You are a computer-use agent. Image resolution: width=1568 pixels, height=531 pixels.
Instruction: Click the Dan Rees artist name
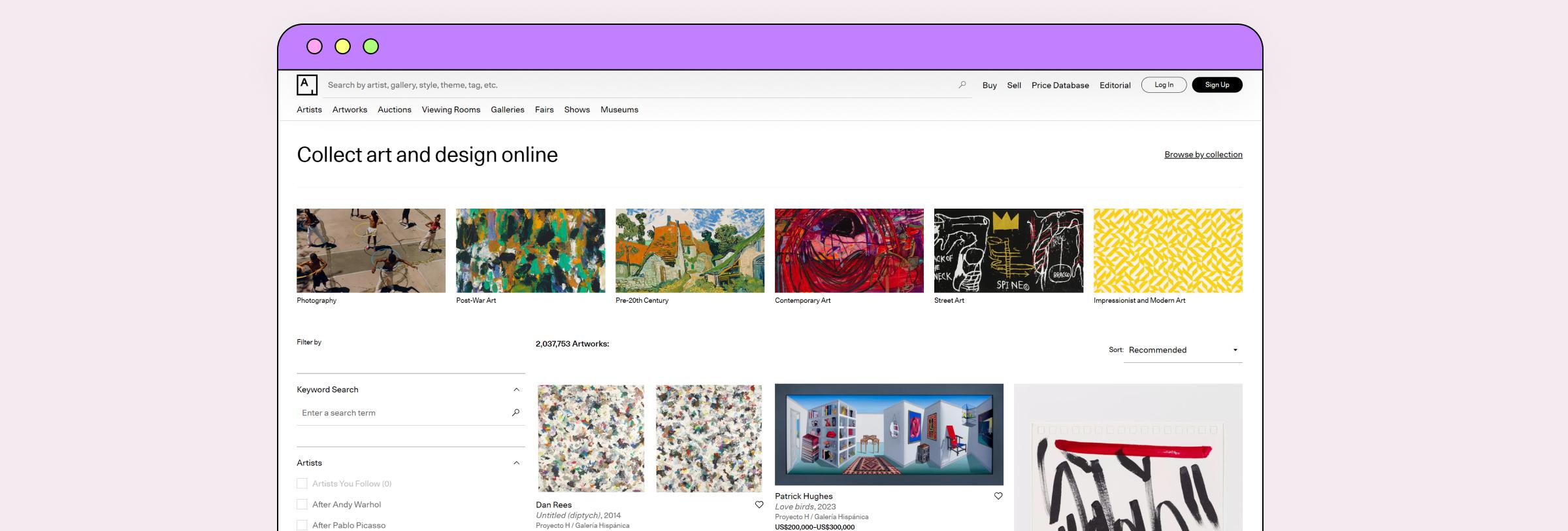tap(554, 505)
